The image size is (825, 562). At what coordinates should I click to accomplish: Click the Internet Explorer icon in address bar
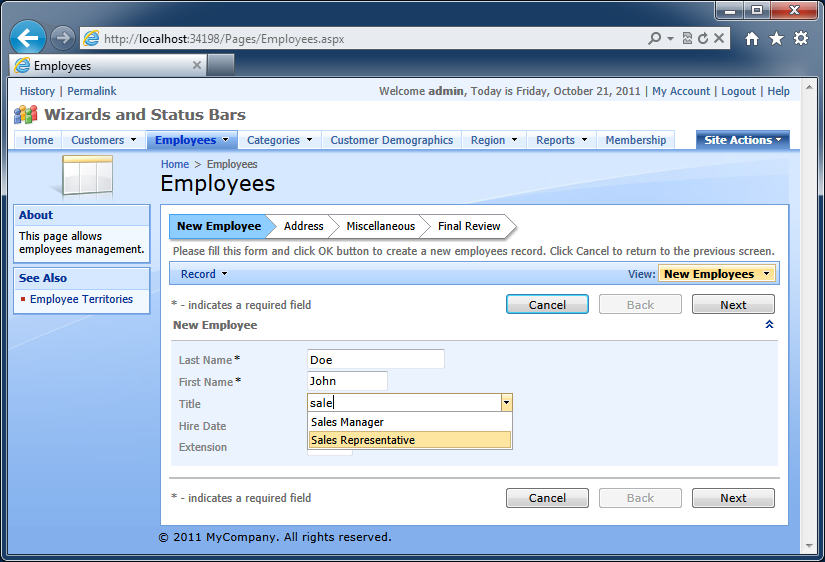pos(91,38)
